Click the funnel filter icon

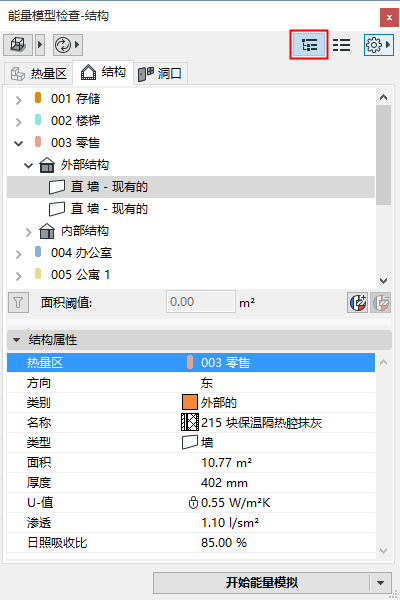18,303
